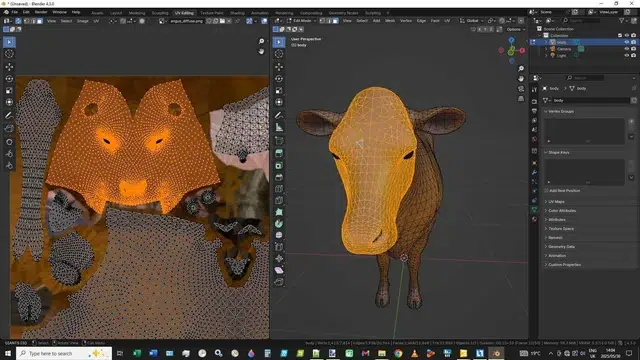This screenshot has width=640, height=360.
Task: Expand the Camera item in outliner
Action: (x=546, y=49)
